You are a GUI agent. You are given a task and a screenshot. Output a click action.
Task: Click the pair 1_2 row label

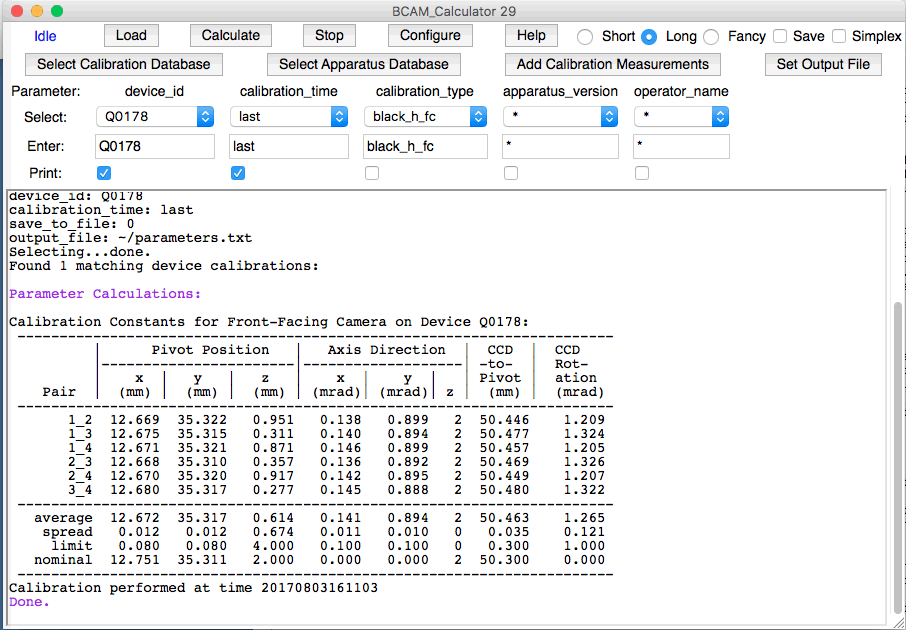coord(80,420)
